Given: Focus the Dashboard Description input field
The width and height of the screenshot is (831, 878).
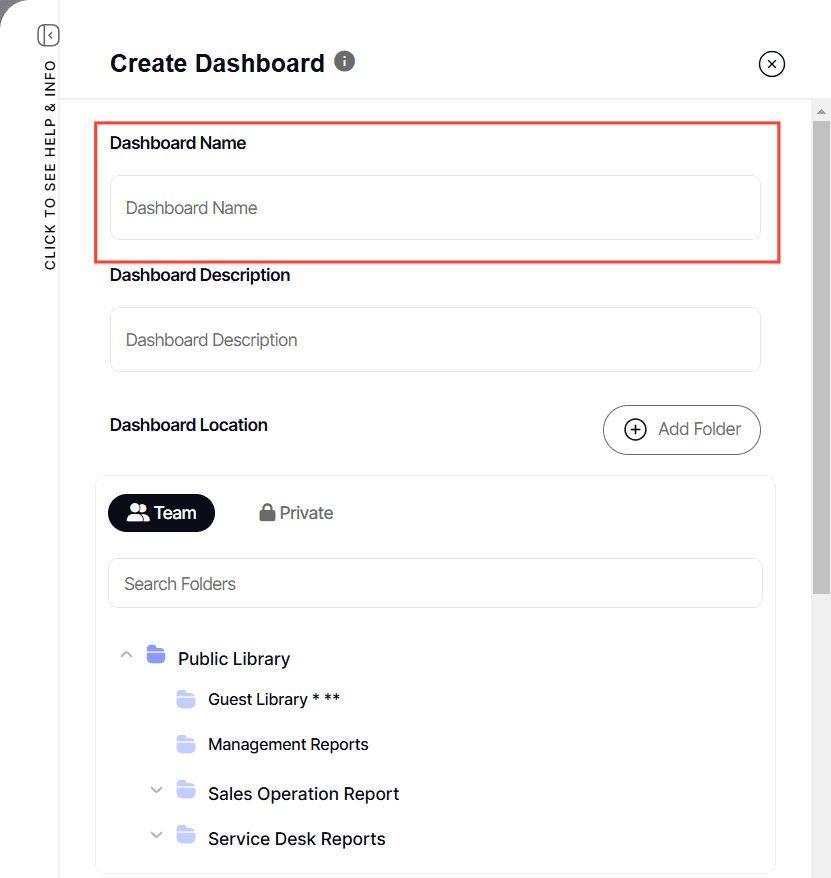Looking at the screenshot, I should point(435,340).
